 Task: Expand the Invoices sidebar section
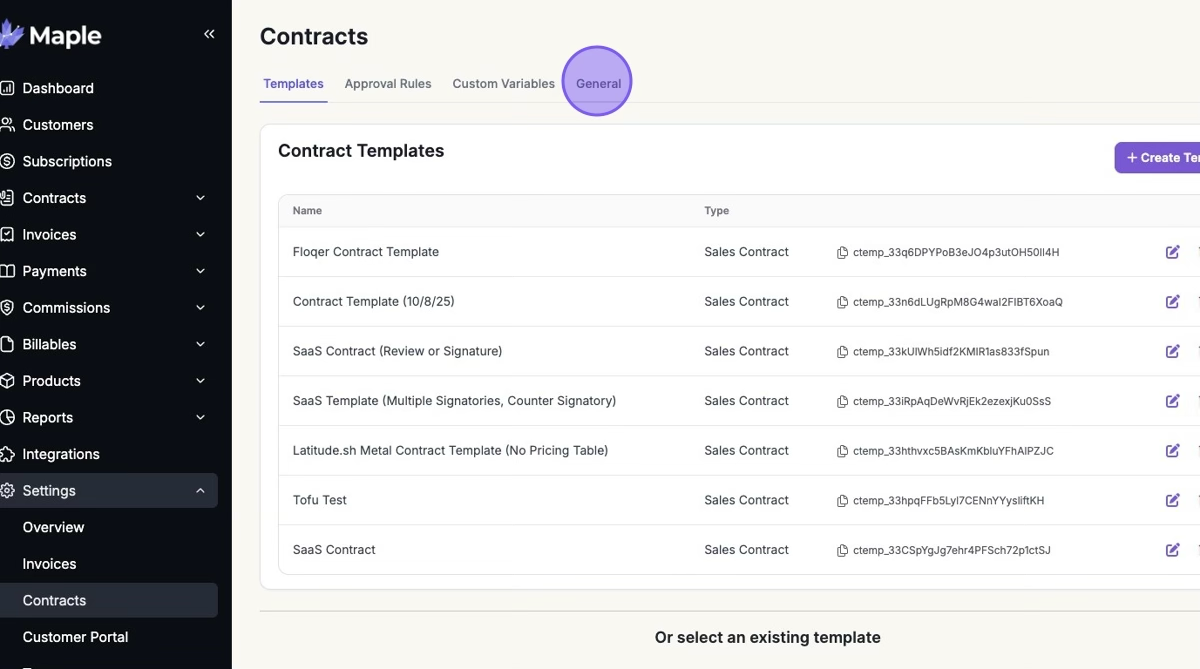click(200, 235)
